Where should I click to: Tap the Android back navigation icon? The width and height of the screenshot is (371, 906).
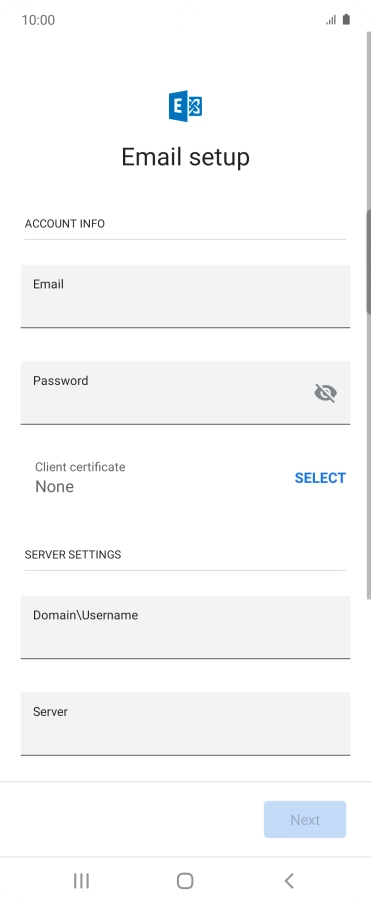(289, 881)
